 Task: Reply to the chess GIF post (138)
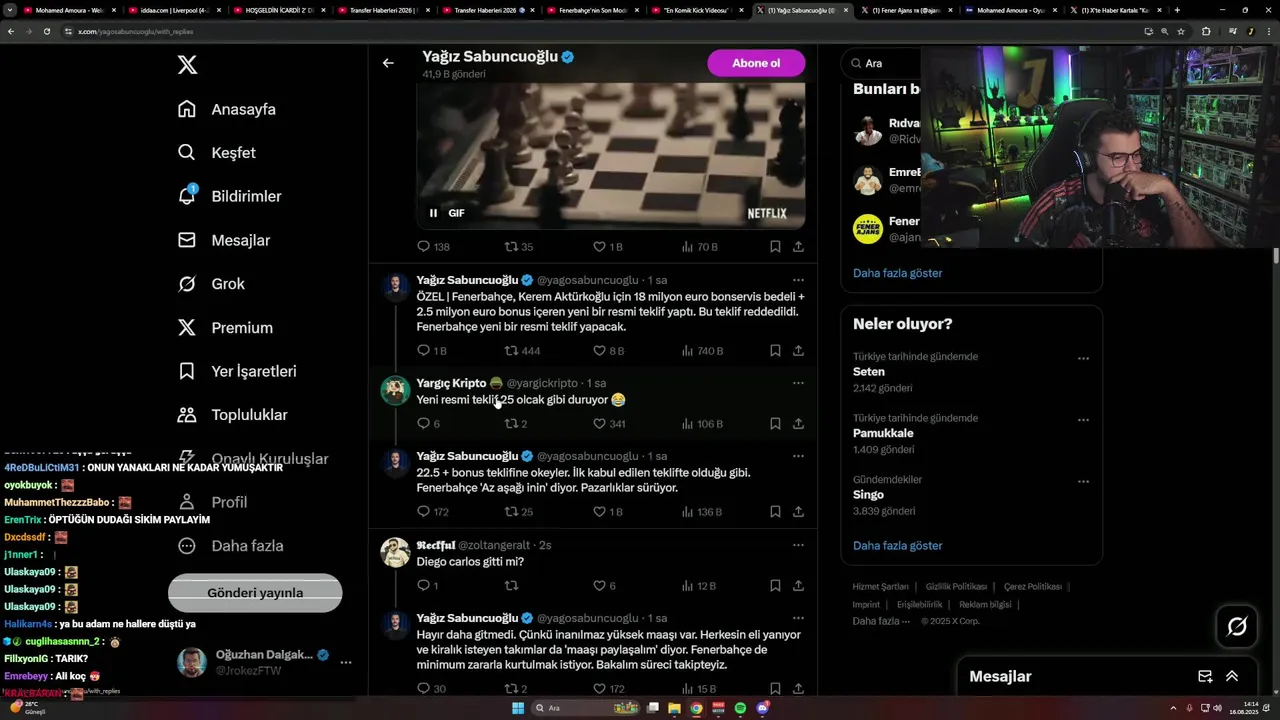433,246
